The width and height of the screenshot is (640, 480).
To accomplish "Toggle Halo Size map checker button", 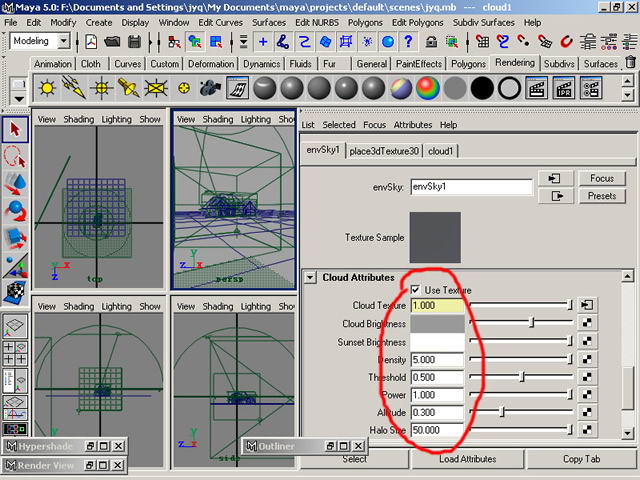I will click(x=587, y=429).
